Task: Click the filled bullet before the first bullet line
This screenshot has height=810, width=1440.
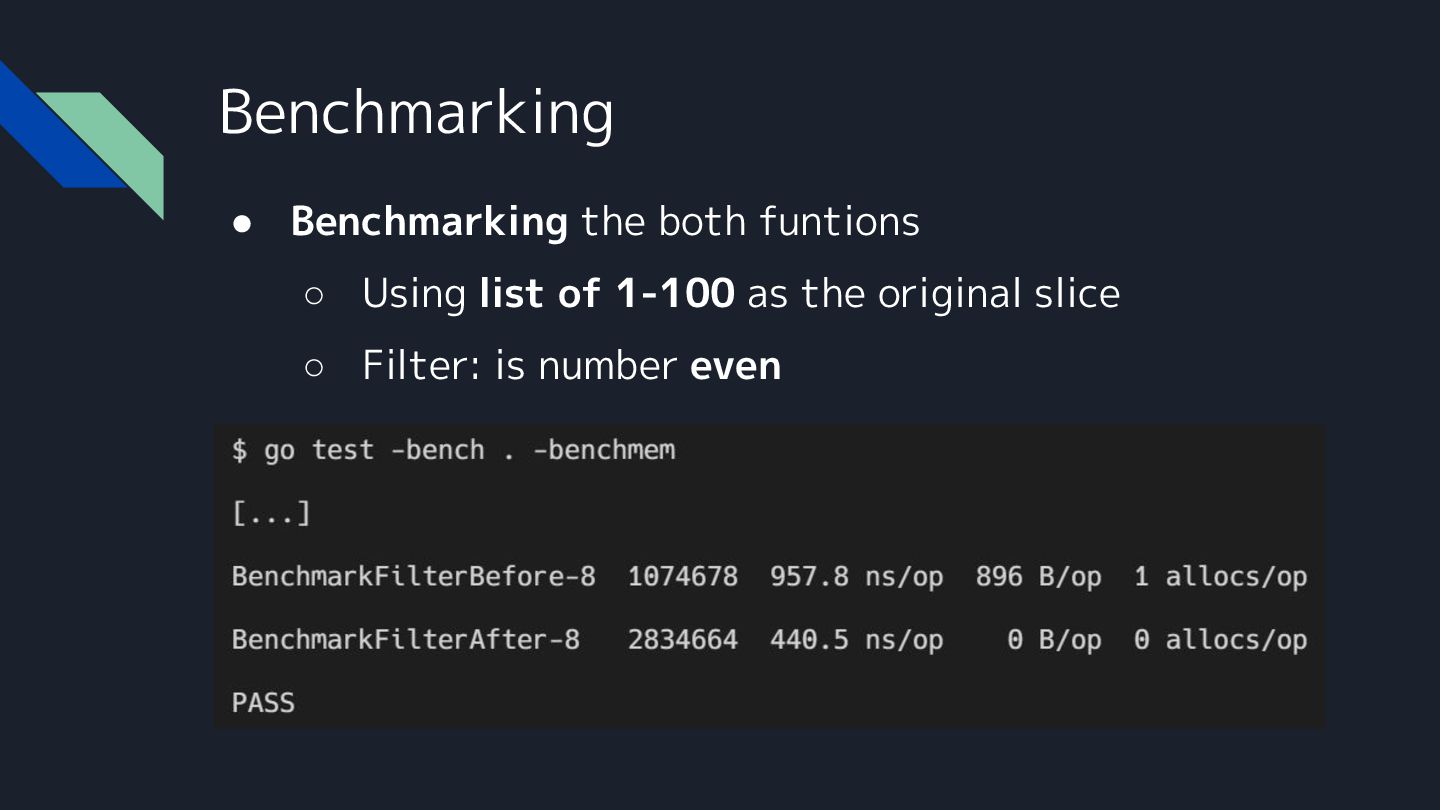Action: (245, 224)
